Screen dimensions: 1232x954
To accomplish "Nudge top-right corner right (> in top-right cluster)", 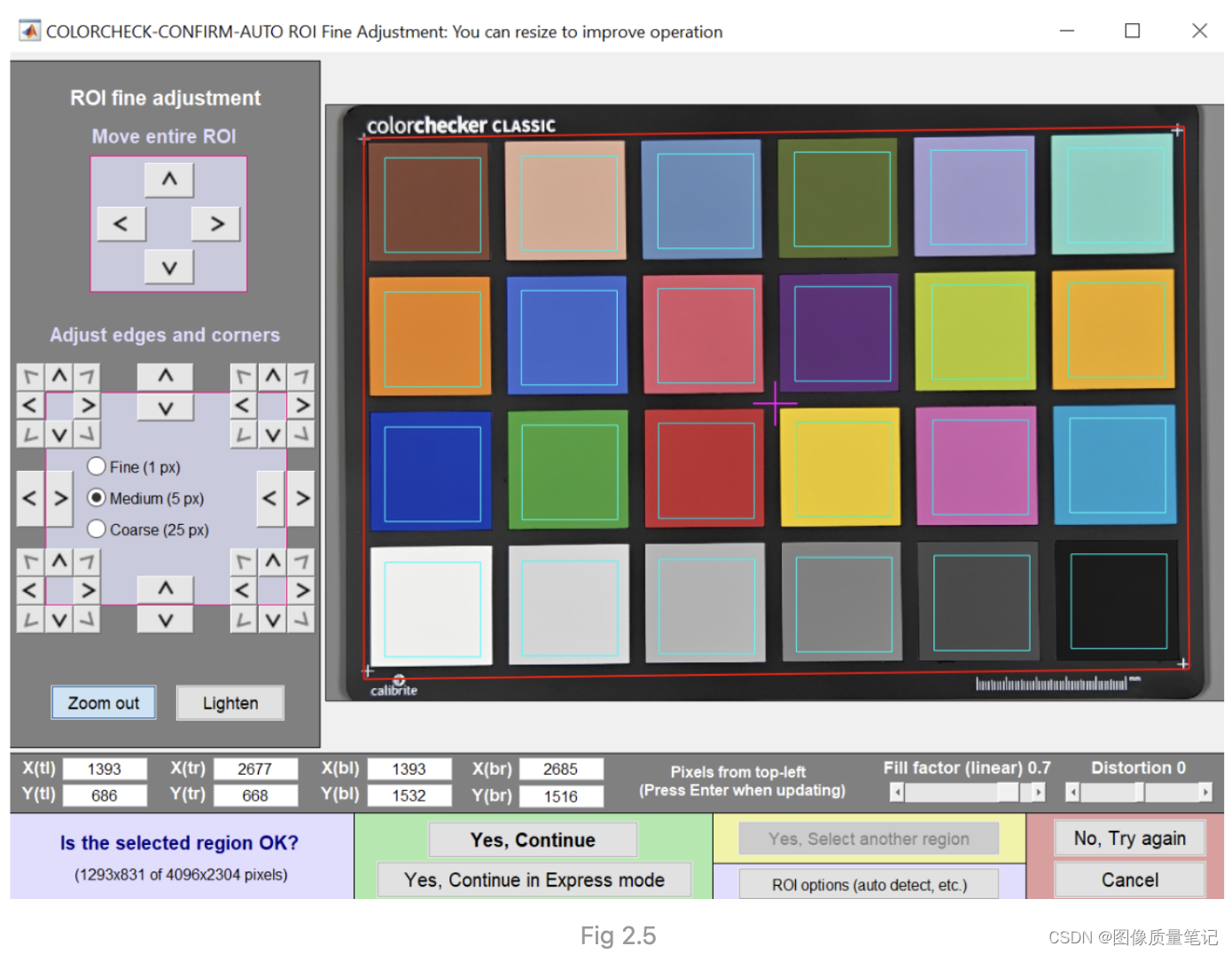I will click(x=300, y=405).
